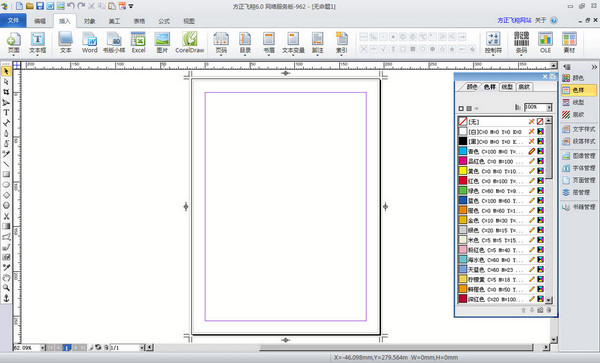Insert a 文本框 text box
Screen dimensions: 600x363
pyautogui.click(x=38, y=42)
